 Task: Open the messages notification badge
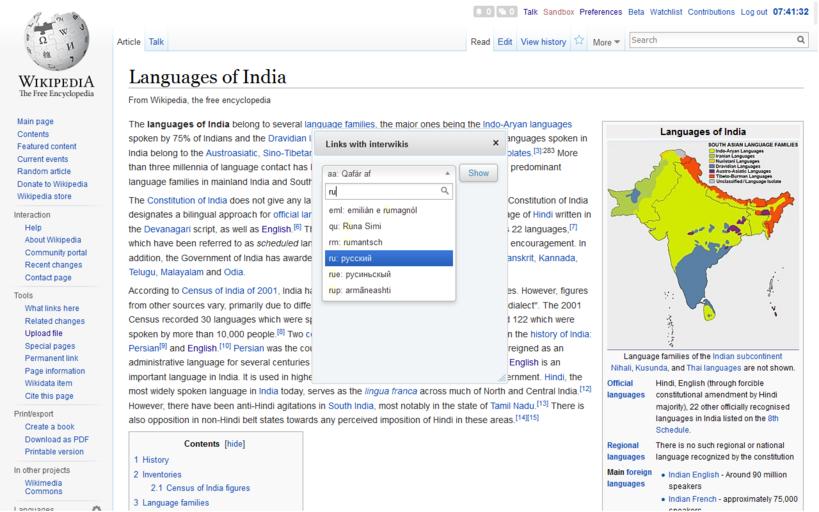click(x=507, y=12)
